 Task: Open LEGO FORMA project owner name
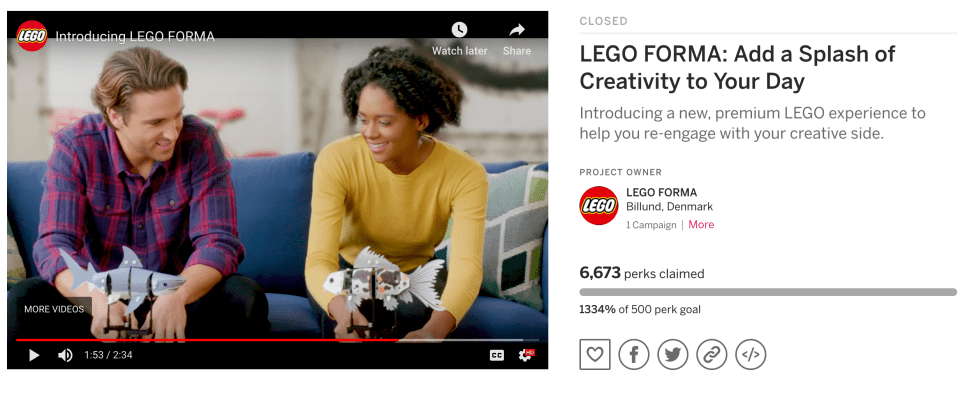tap(661, 192)
